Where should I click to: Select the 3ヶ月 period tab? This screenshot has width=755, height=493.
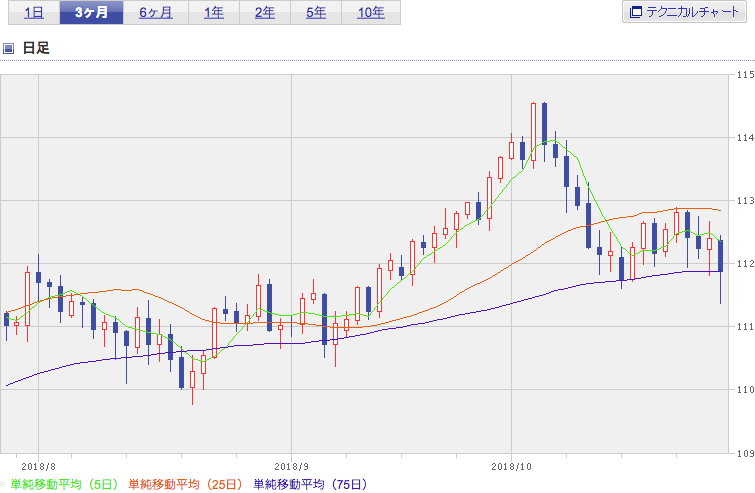point(91,12)
